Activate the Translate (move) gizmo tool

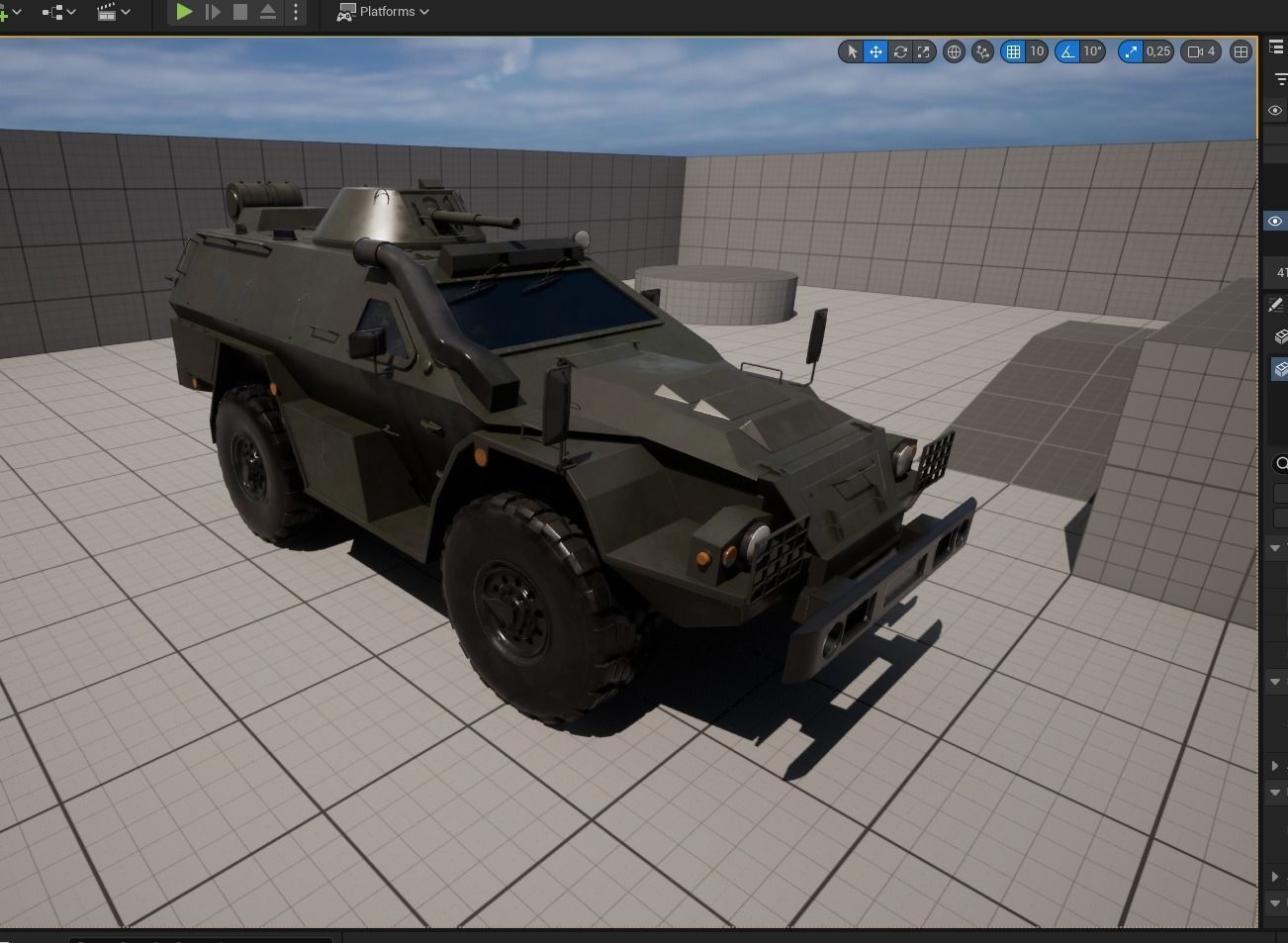pos(875,51)
